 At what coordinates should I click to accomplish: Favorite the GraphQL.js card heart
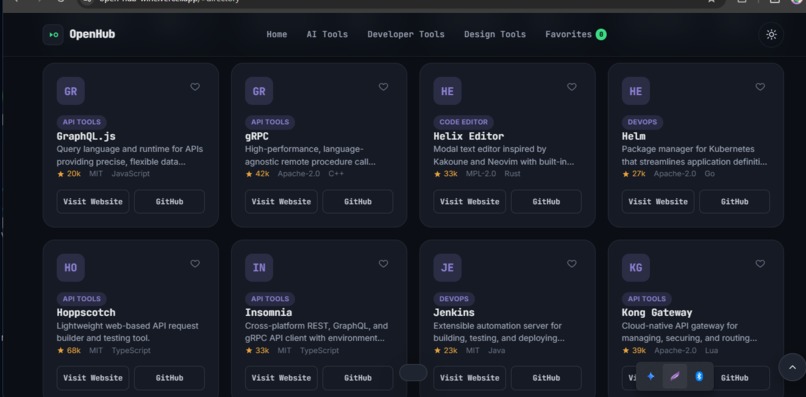click(195, 87)
